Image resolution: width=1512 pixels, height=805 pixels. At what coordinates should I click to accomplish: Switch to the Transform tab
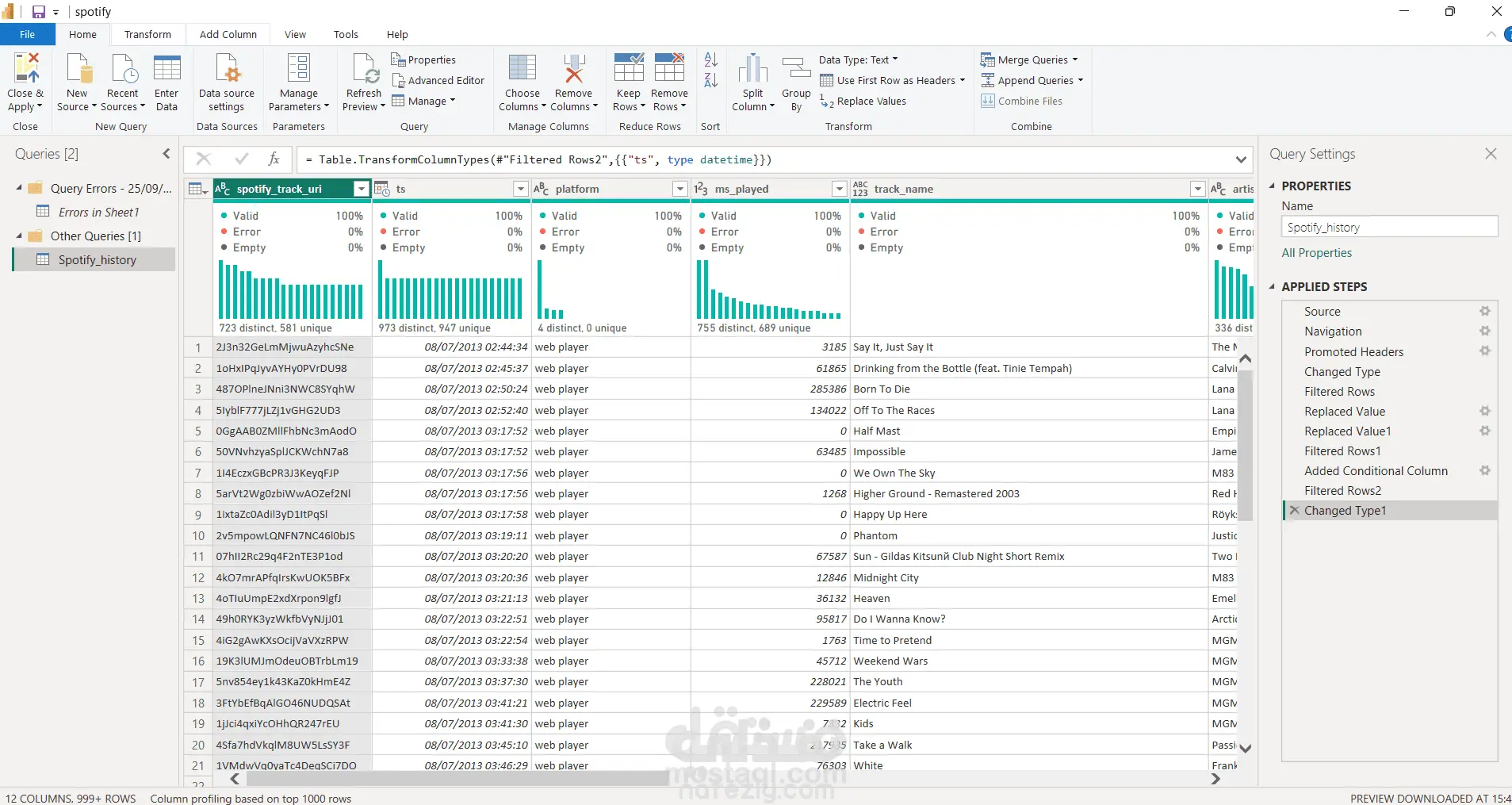pos(147,34)
